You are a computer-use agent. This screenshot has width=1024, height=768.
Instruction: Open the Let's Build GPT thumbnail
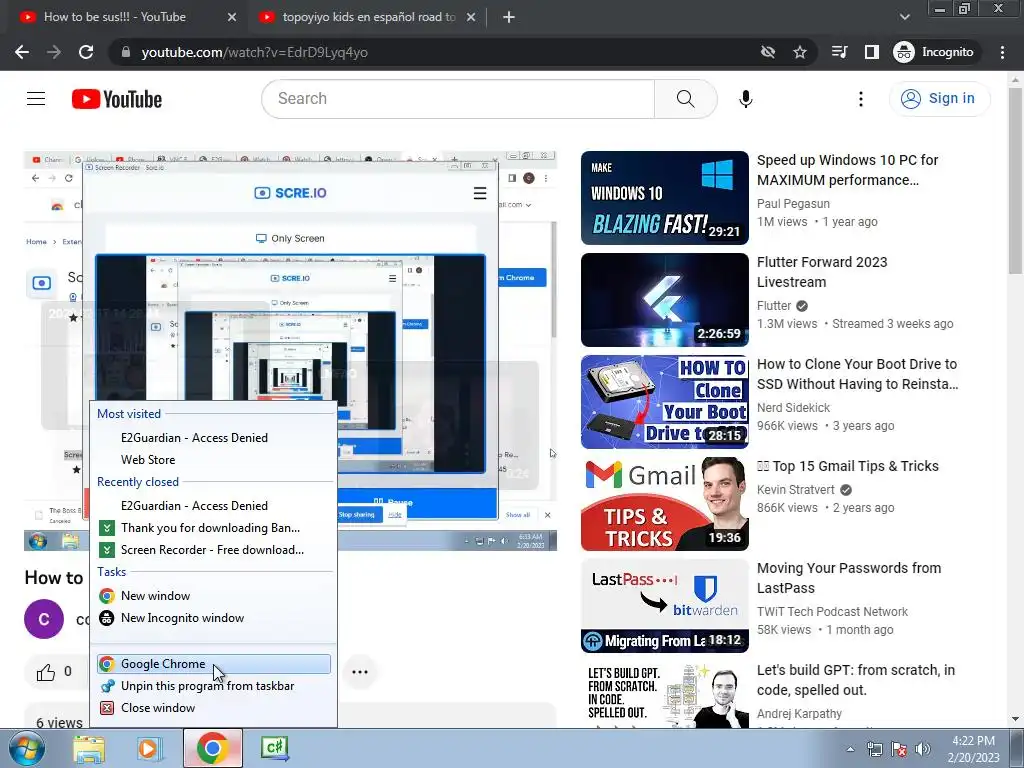(x=665, y=695)
